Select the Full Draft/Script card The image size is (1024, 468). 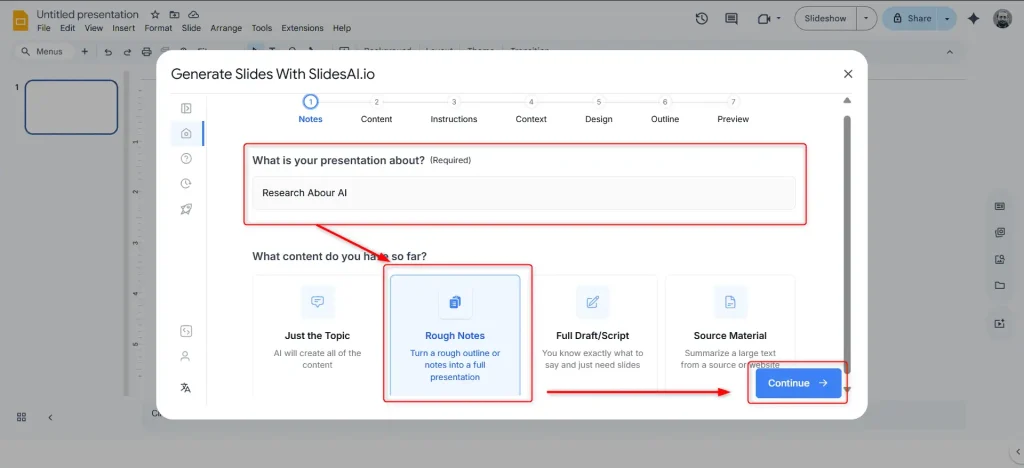click(x=592, y=335)
